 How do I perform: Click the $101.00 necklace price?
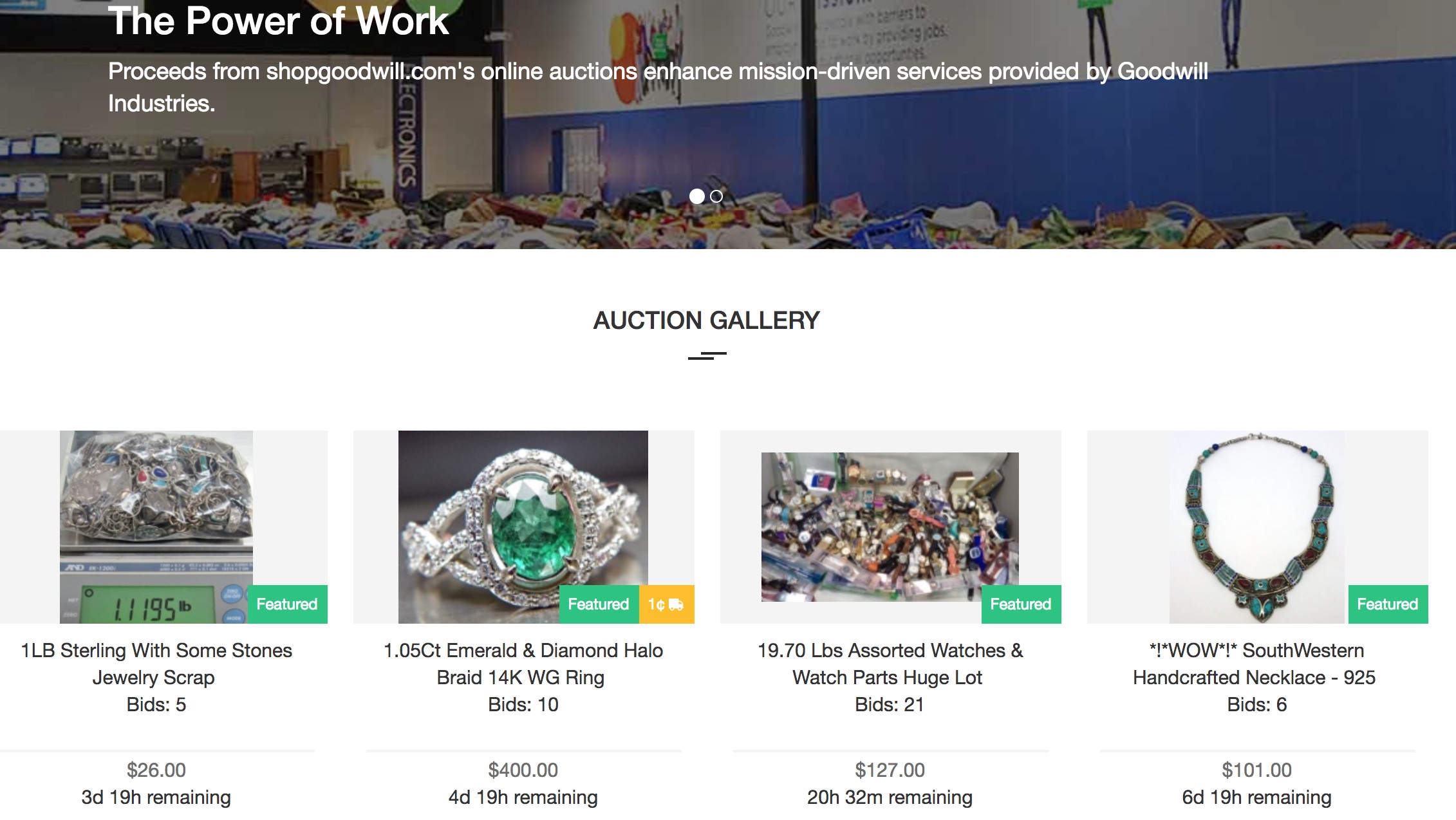coord(1257,770)
